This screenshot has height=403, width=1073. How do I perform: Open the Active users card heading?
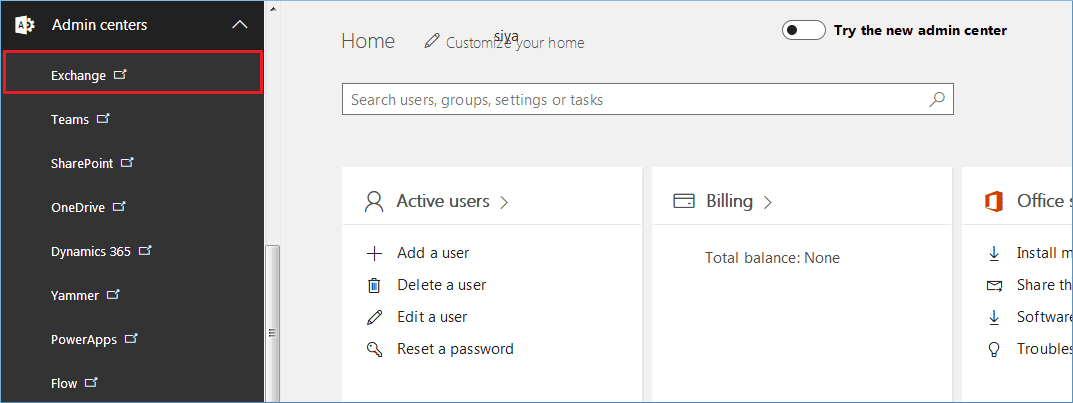(443, 201)
